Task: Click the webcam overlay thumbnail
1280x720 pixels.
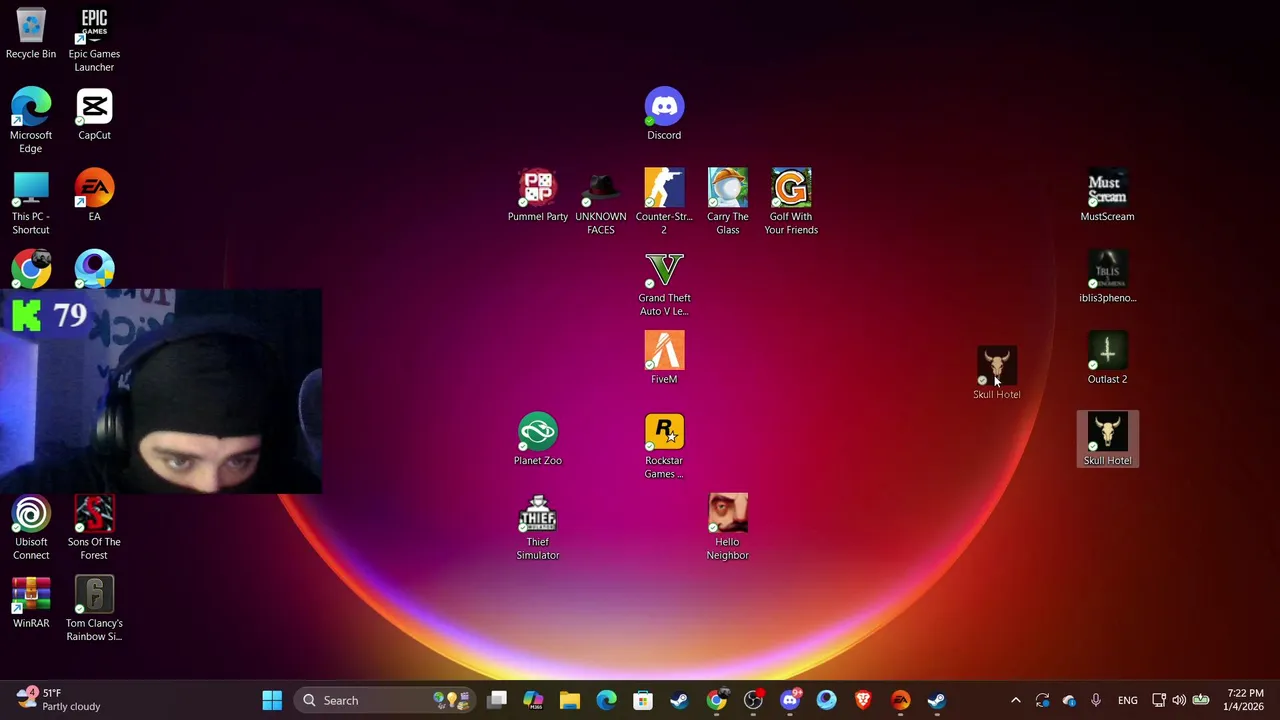Action: click(161, 392)
